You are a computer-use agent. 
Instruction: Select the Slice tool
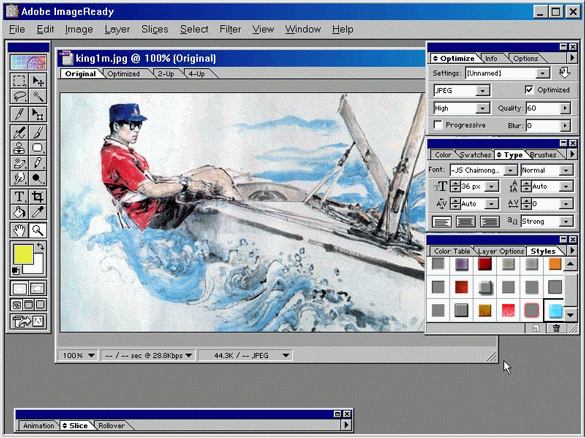tap(19, 114)
